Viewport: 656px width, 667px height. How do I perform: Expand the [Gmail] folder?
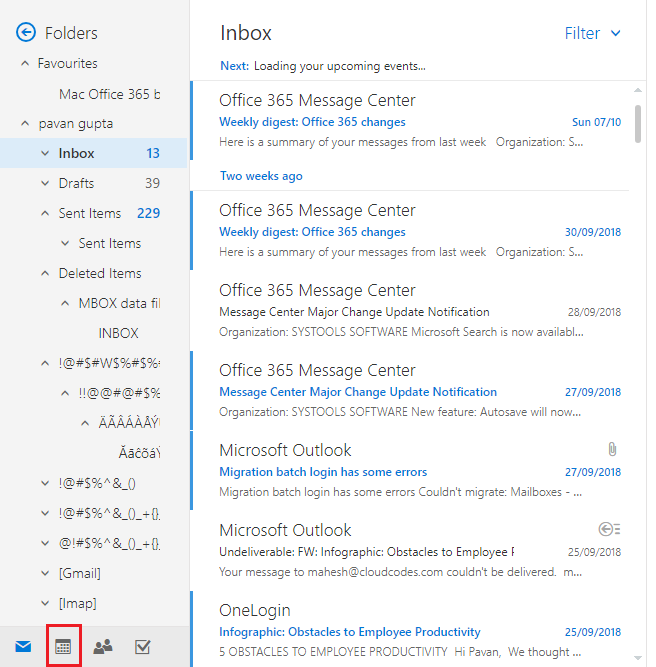point(45,573)
